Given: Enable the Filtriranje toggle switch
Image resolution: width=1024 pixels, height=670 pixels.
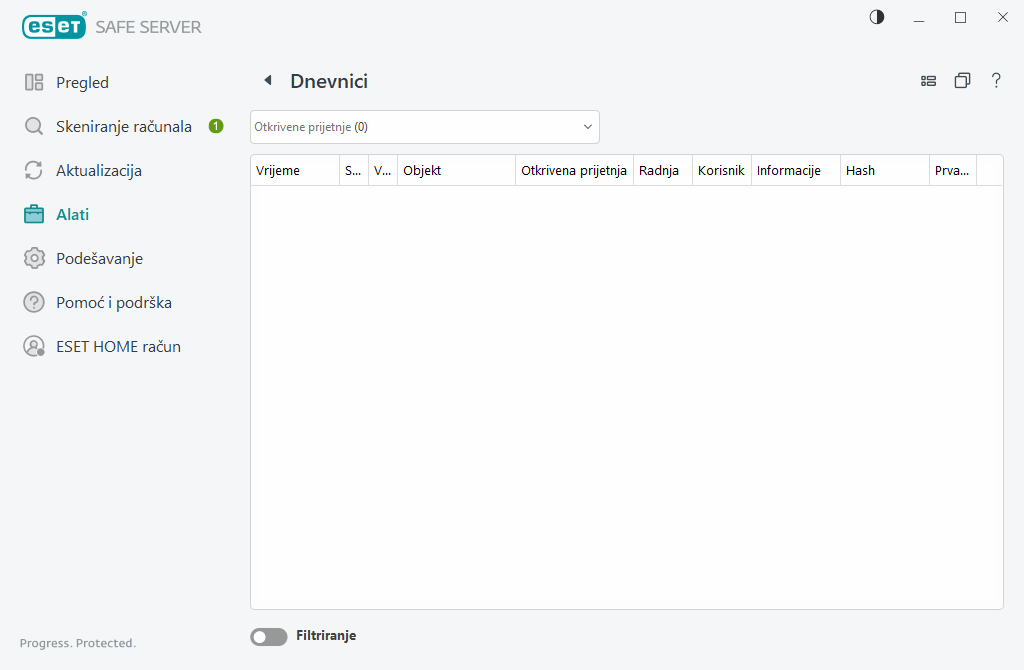Looking at the screenshot, I should pos(268,636).
